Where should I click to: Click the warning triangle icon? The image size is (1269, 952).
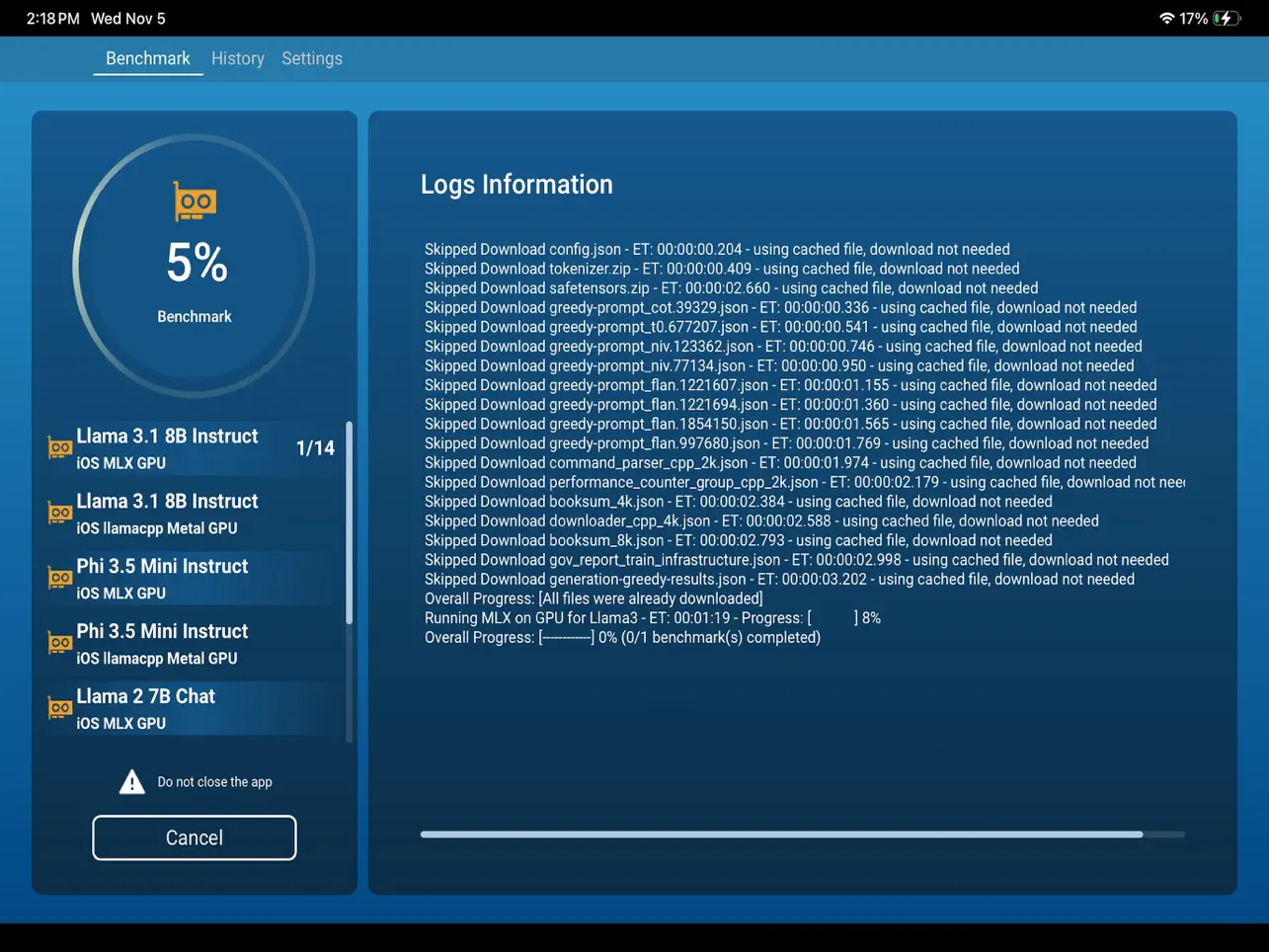[131, 782]
